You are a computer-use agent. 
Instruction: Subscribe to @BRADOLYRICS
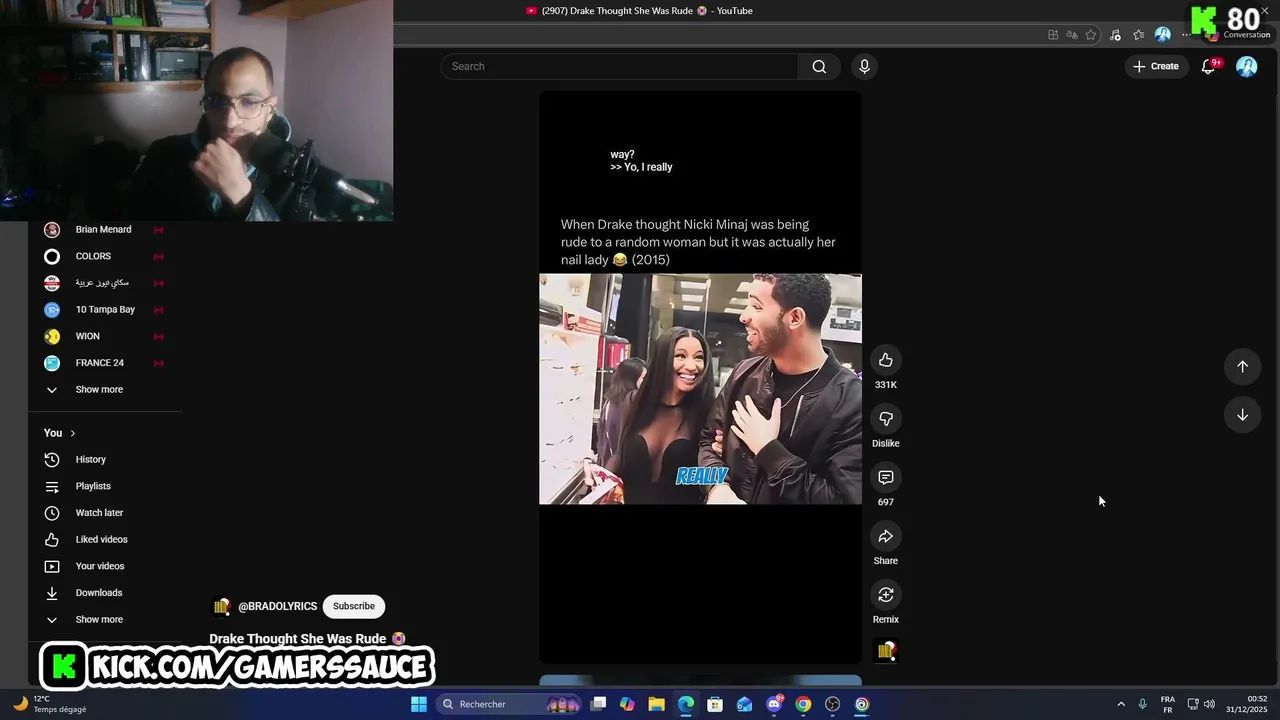354,606
